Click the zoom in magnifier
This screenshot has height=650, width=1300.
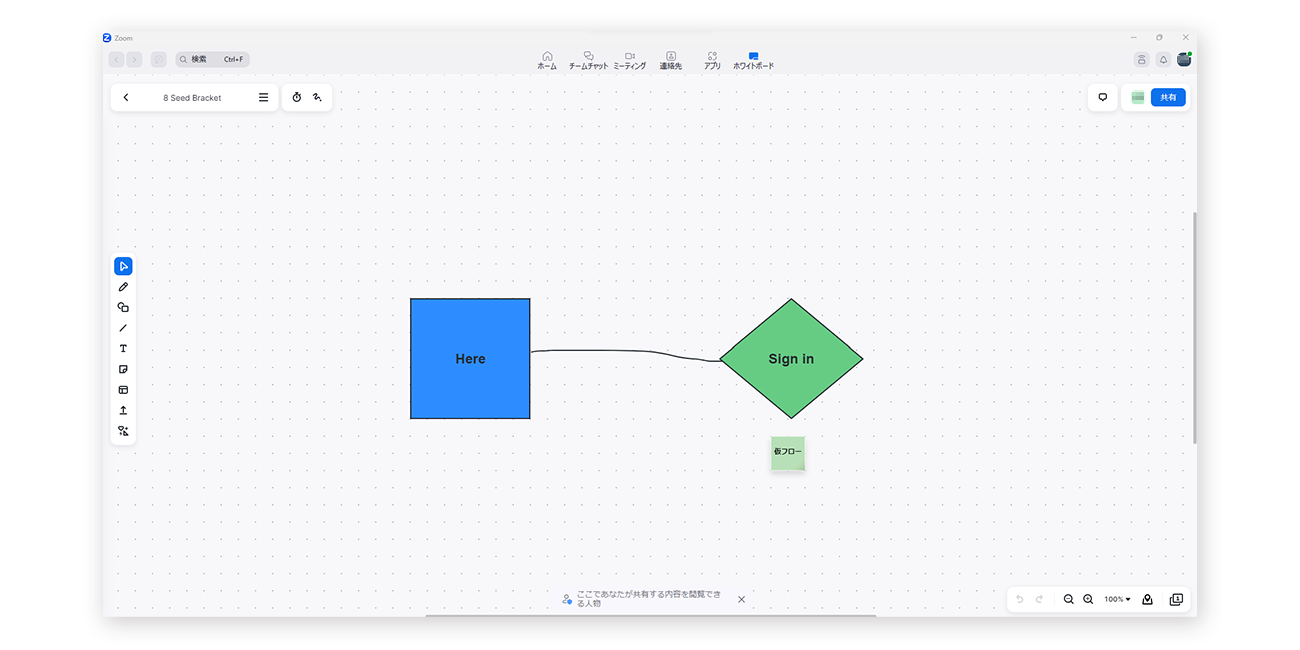point(1088,599)
